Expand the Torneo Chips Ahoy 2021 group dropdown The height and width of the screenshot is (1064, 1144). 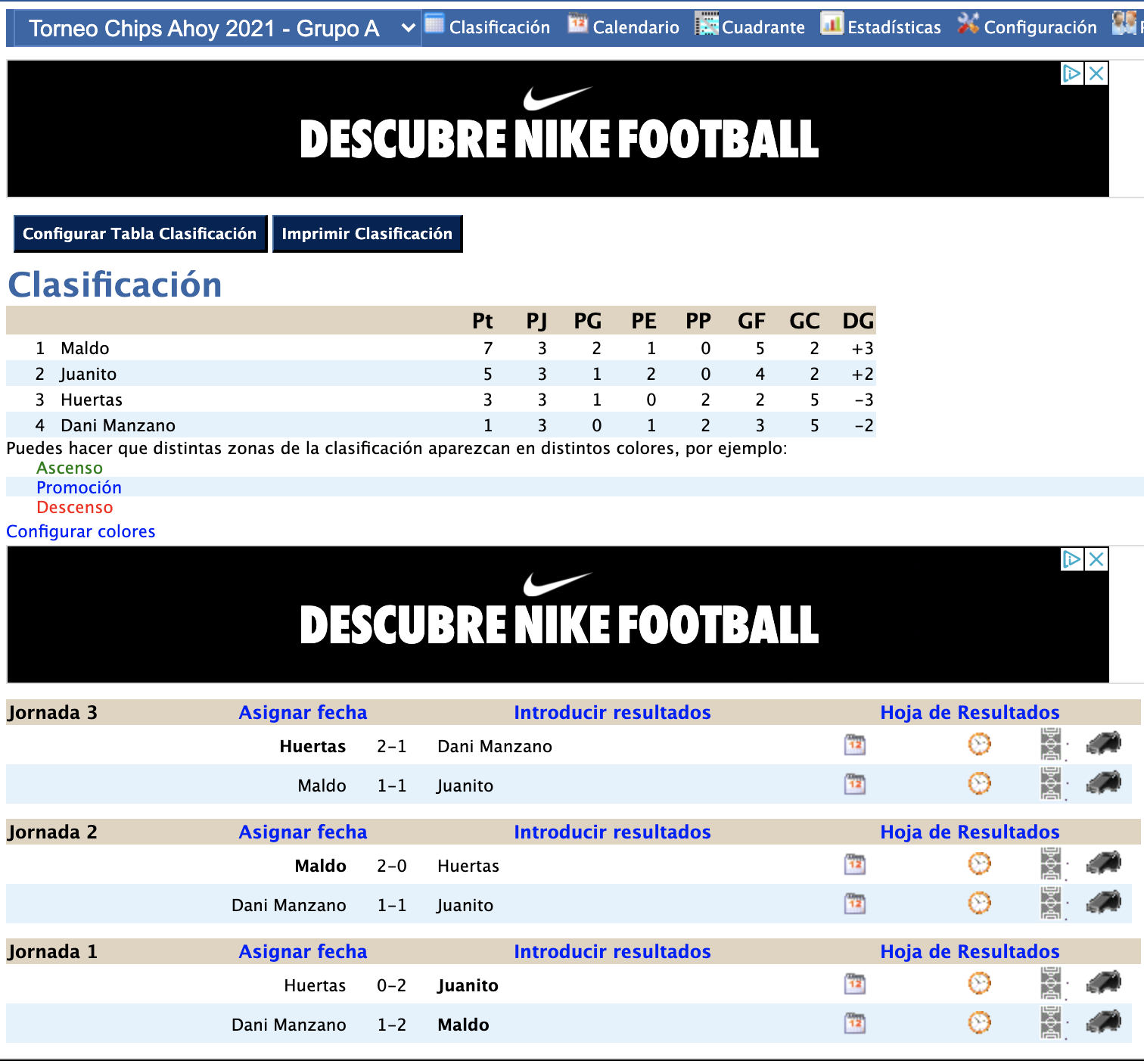pos(217,28)
